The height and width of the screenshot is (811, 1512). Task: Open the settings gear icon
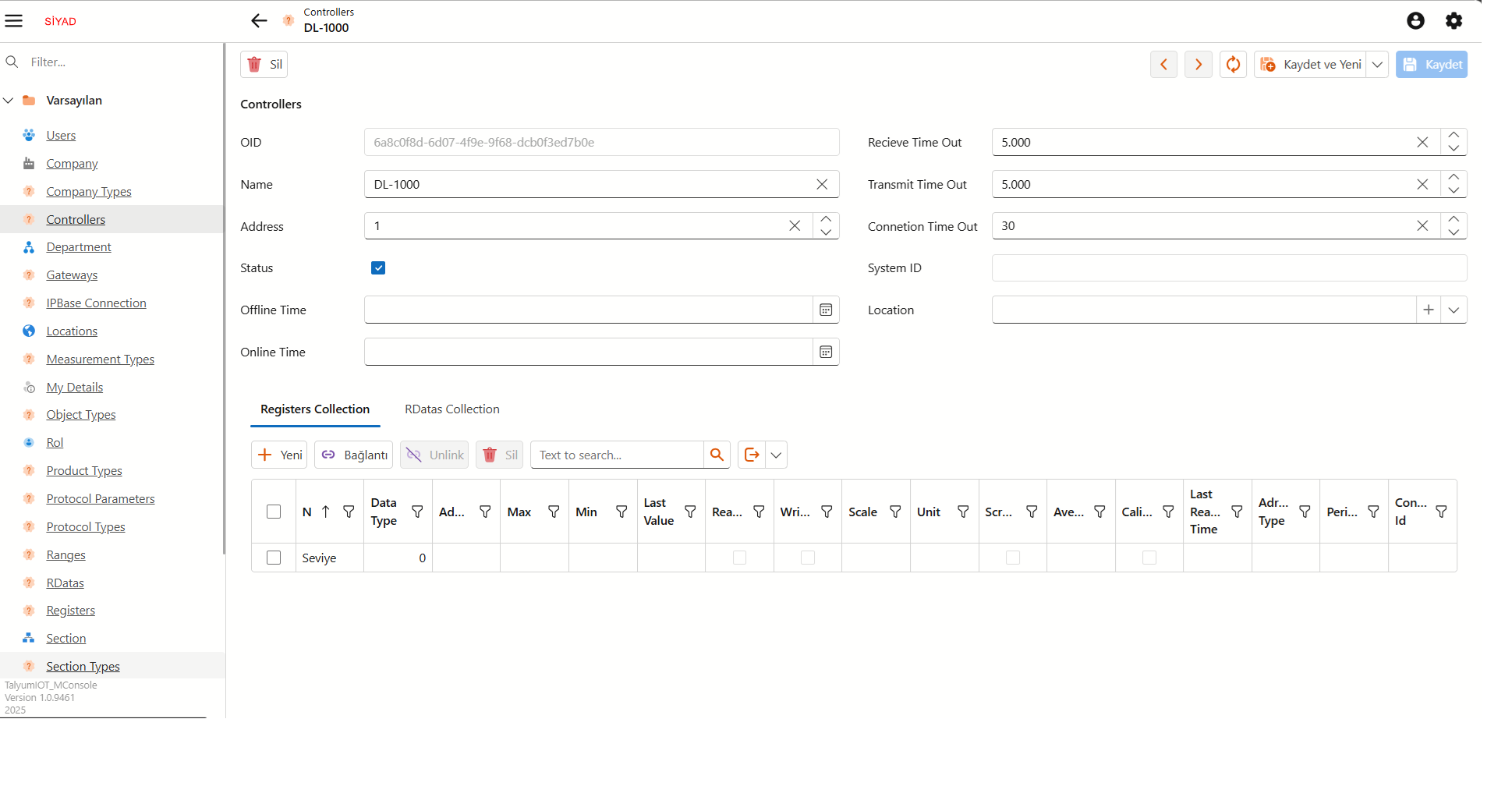click(1454, 21)
